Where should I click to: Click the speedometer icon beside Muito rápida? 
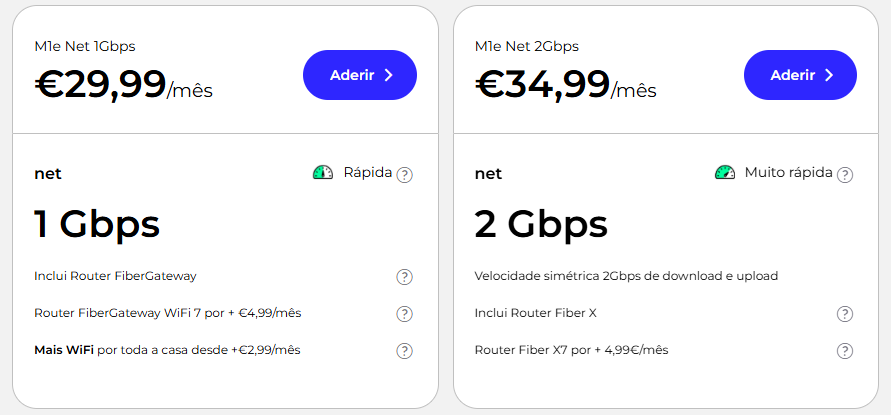[x=725, y=173]
